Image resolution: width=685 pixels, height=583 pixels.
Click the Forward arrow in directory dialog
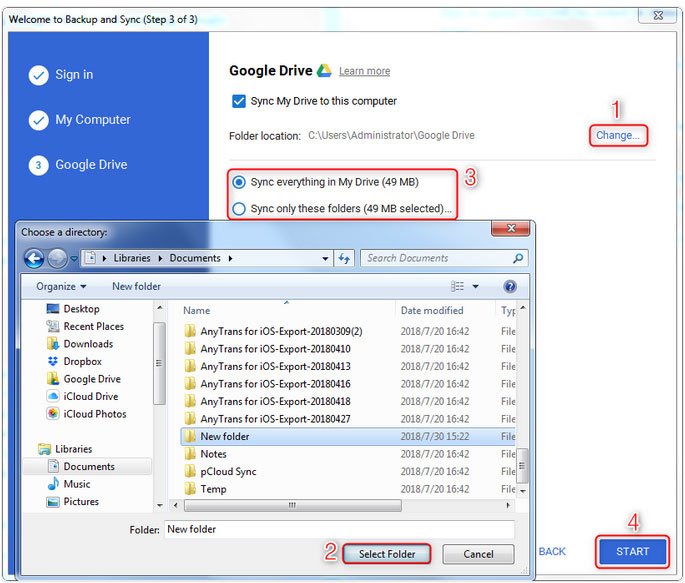57,259
